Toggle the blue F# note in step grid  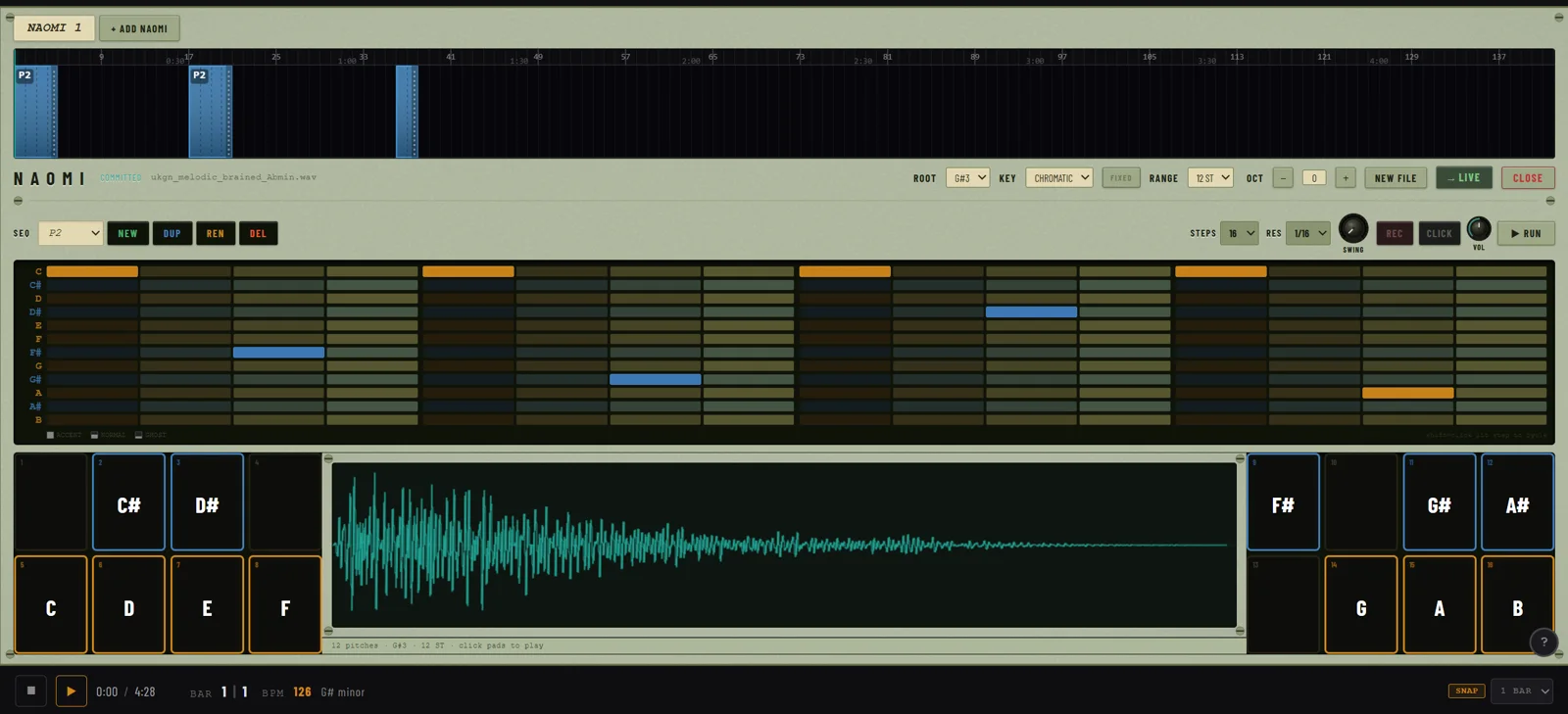click(x=278, y=352)
